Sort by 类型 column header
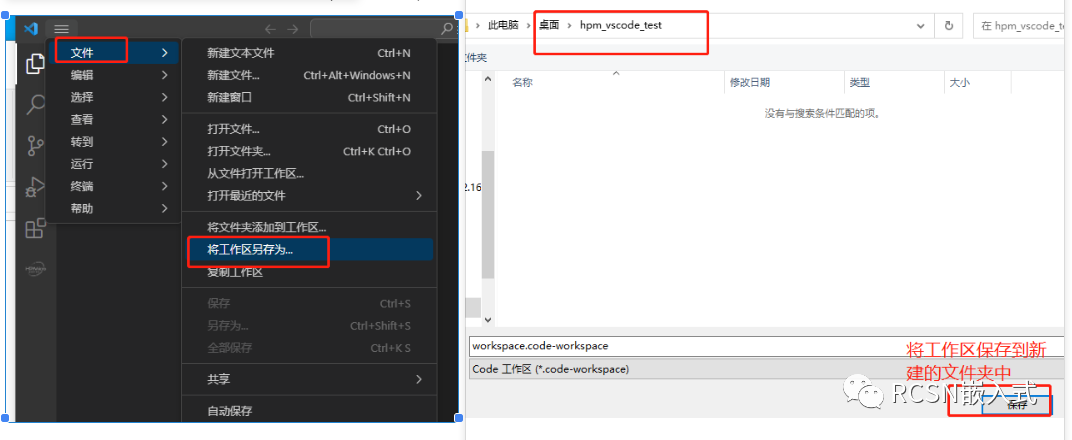Screen dimensions: 1072x440 click(859, 83)
